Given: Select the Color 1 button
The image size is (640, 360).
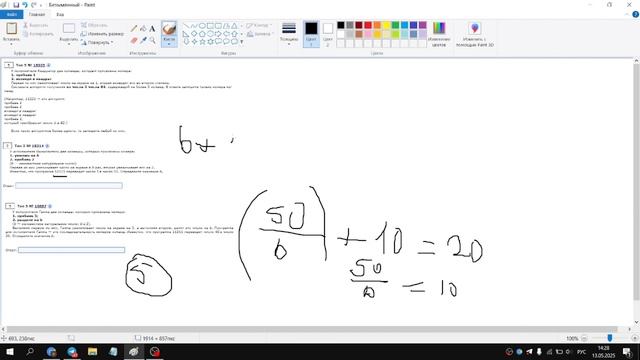Looking at the screenshot, I should (x=311, y=34).
